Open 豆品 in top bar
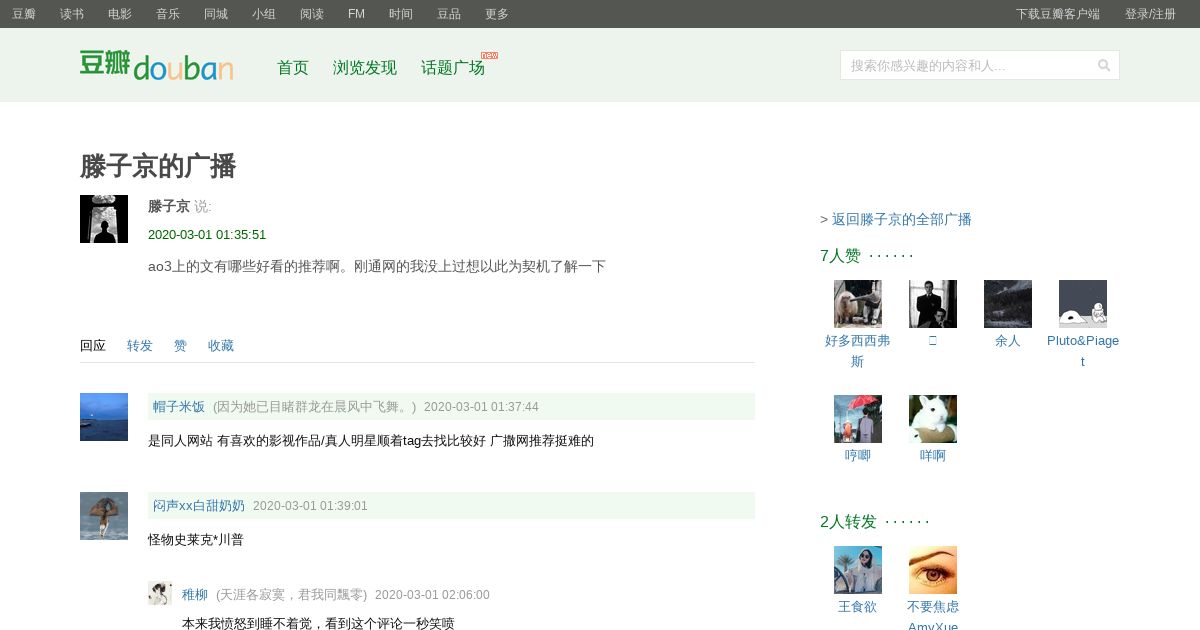This screenshot has width=1200, height=630. tap(449, 14)
